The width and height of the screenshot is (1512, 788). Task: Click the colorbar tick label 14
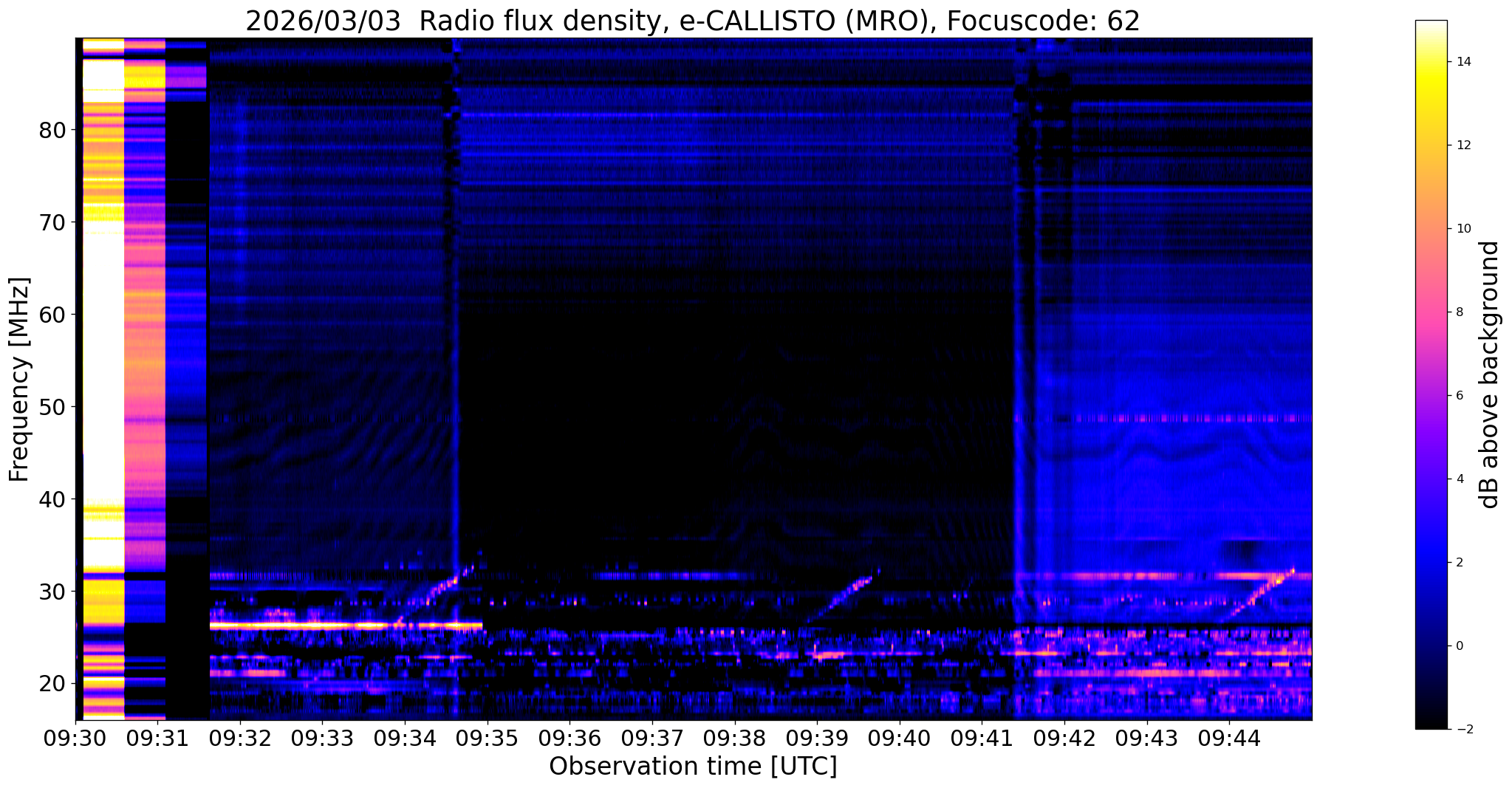1463,62
